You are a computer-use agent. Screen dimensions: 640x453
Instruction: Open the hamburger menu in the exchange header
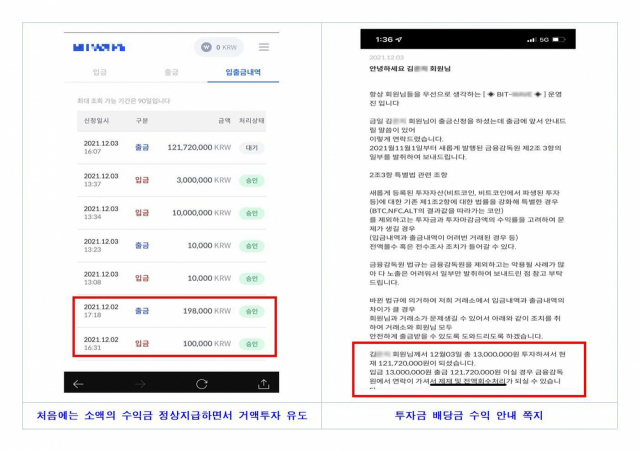(263, 47)
